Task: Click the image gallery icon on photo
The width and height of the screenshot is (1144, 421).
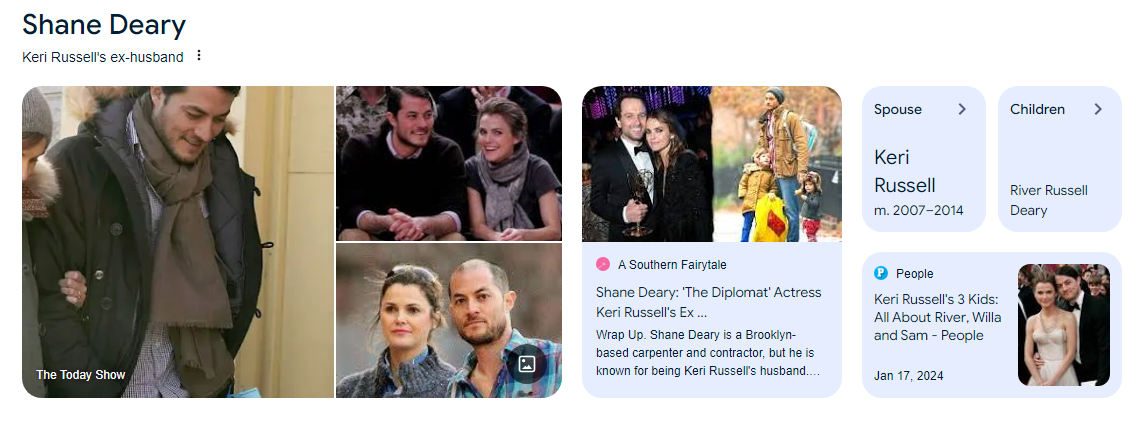Action: (x=527, y=363)
